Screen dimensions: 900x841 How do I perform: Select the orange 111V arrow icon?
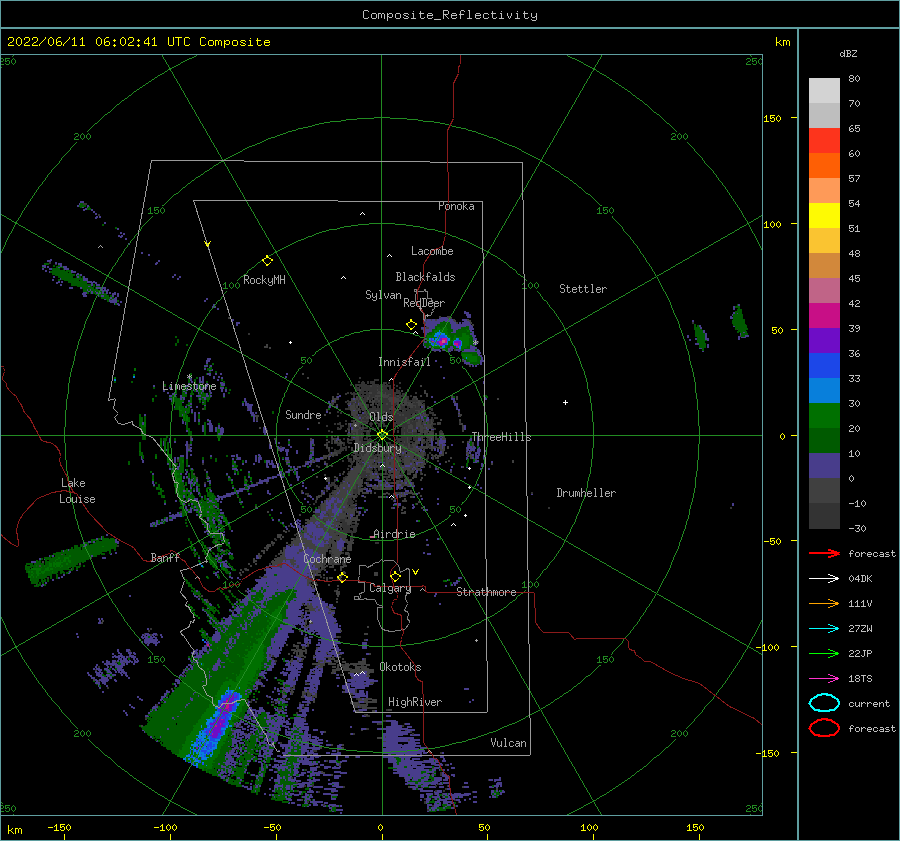point(824,603)
